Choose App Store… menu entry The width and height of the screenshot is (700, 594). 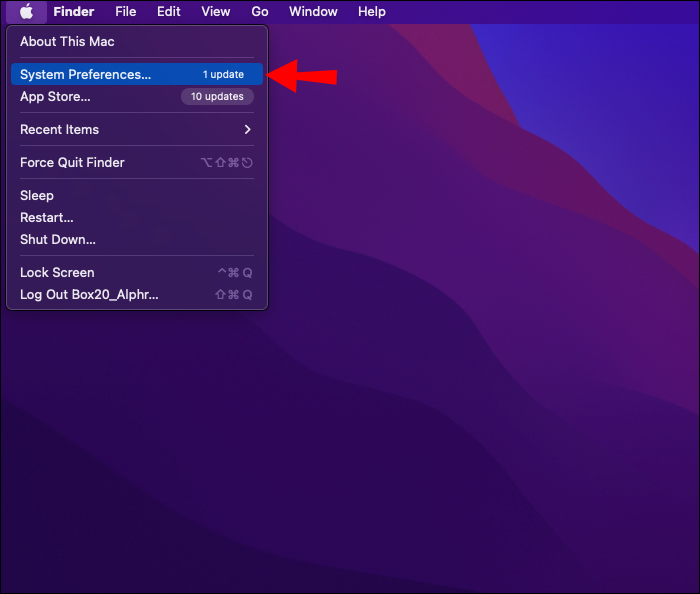(137, 96)
